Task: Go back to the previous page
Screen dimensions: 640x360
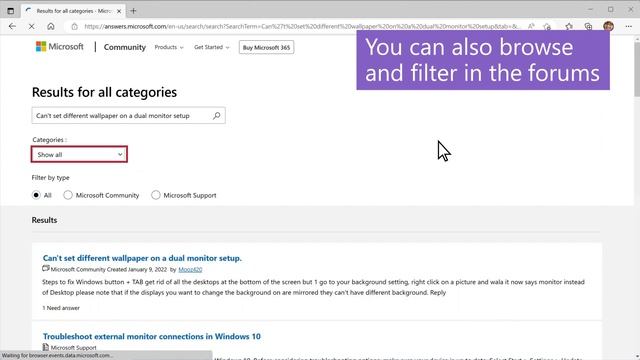Action: pyautogui.click(x=12, y=27)
